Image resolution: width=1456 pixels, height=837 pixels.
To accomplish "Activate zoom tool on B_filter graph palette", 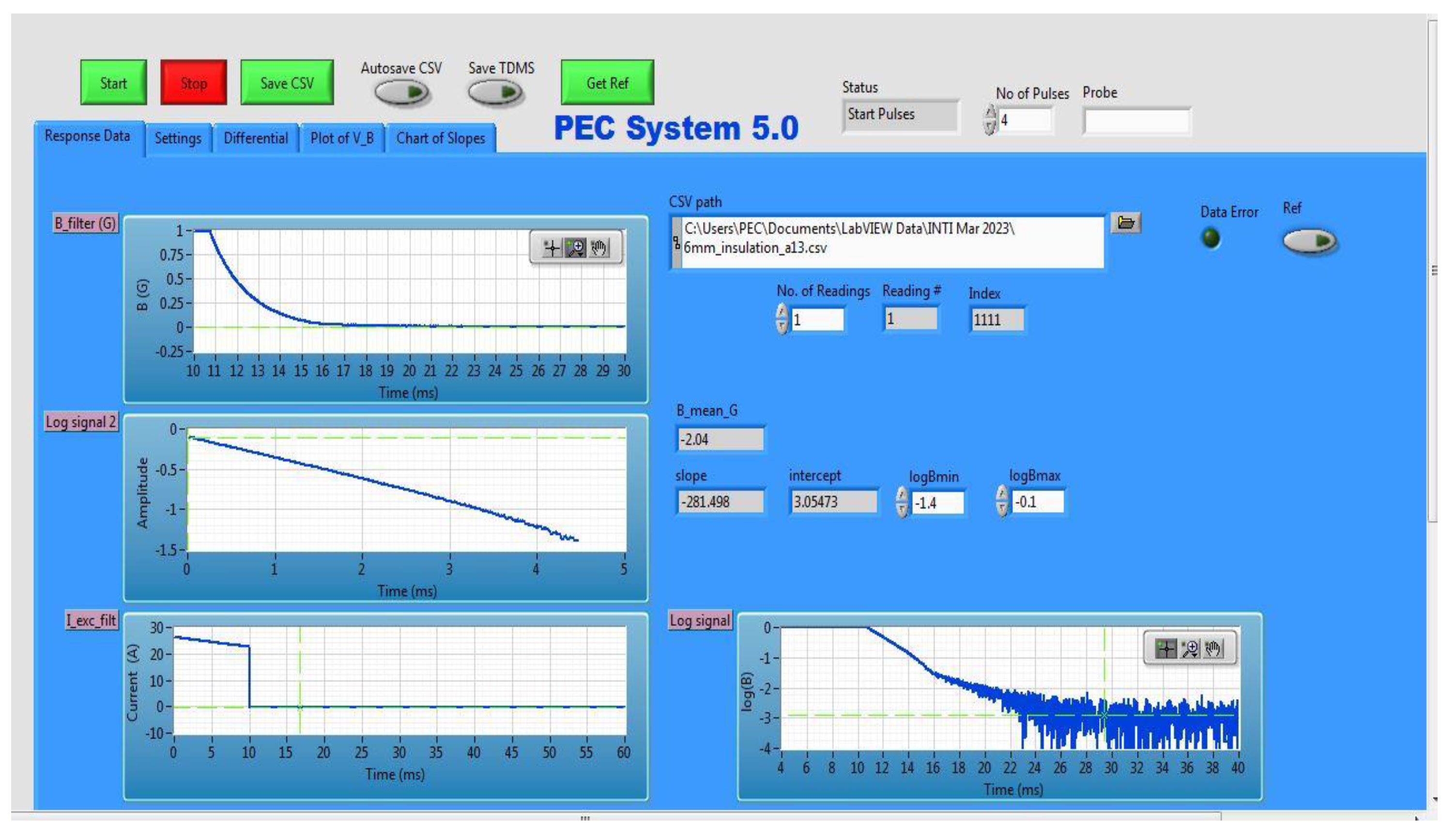I will point(575,248).
